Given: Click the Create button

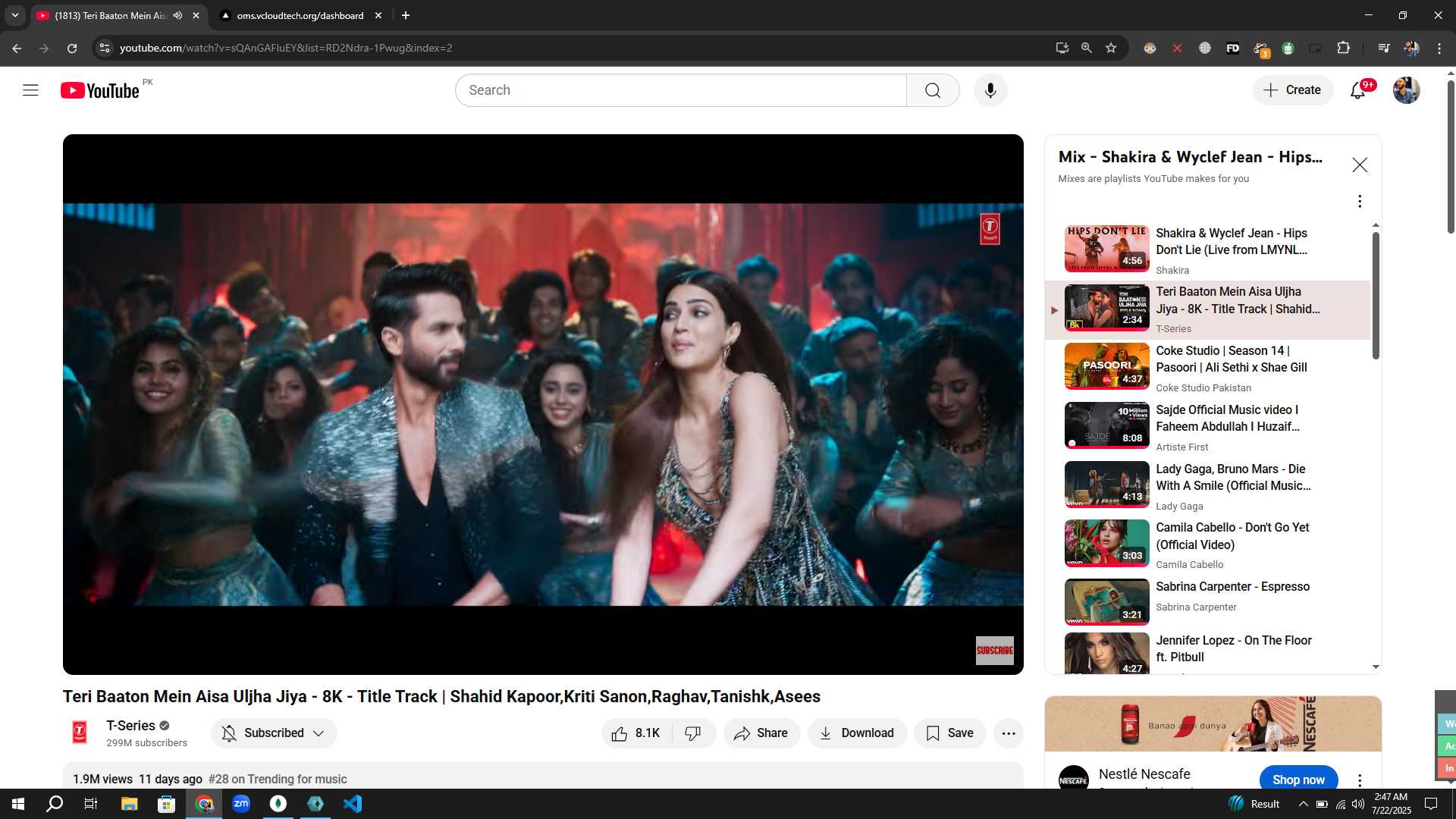Looking at the screenshot, I should (x=1293, y=90).
